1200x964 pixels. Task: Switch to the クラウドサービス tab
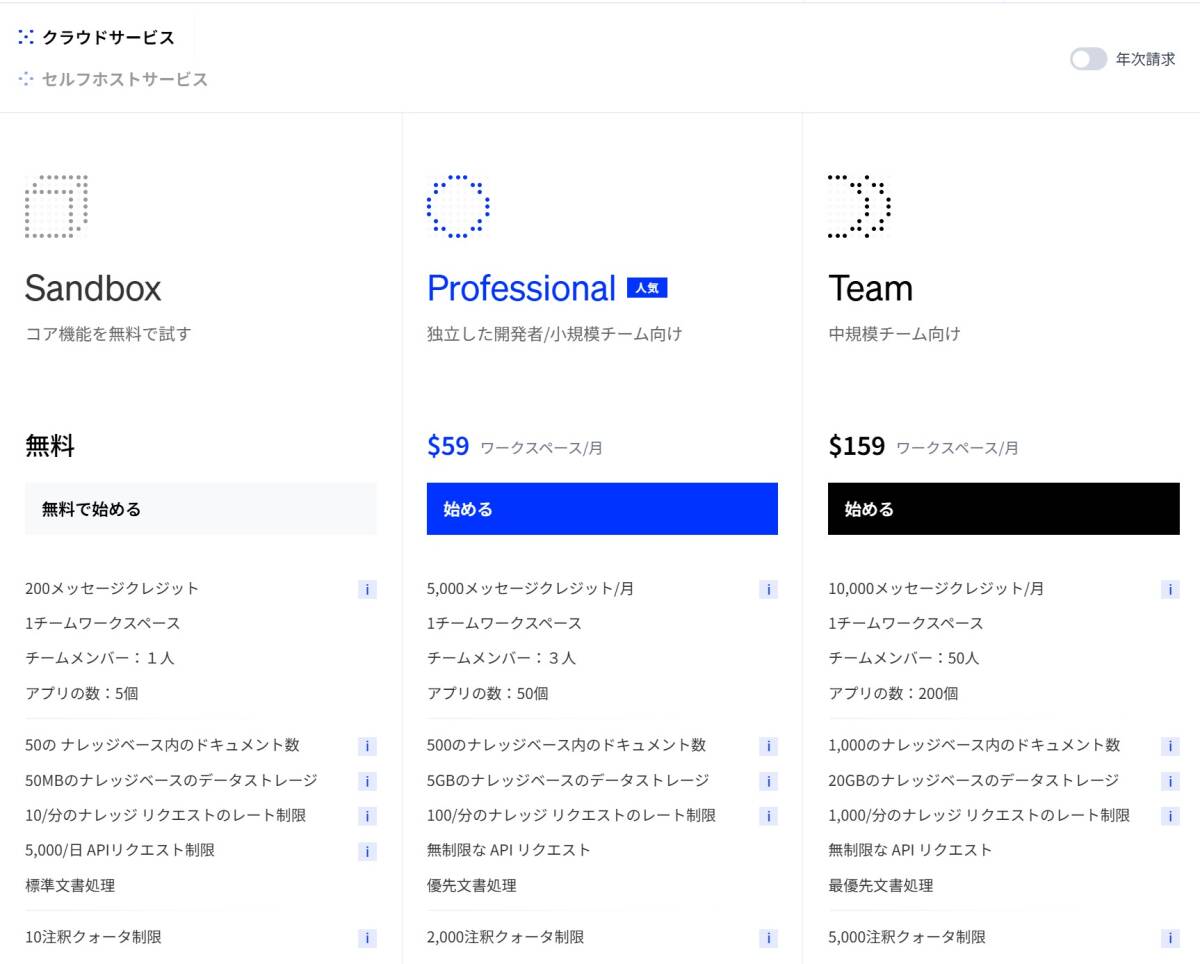[x=96, y=38]
